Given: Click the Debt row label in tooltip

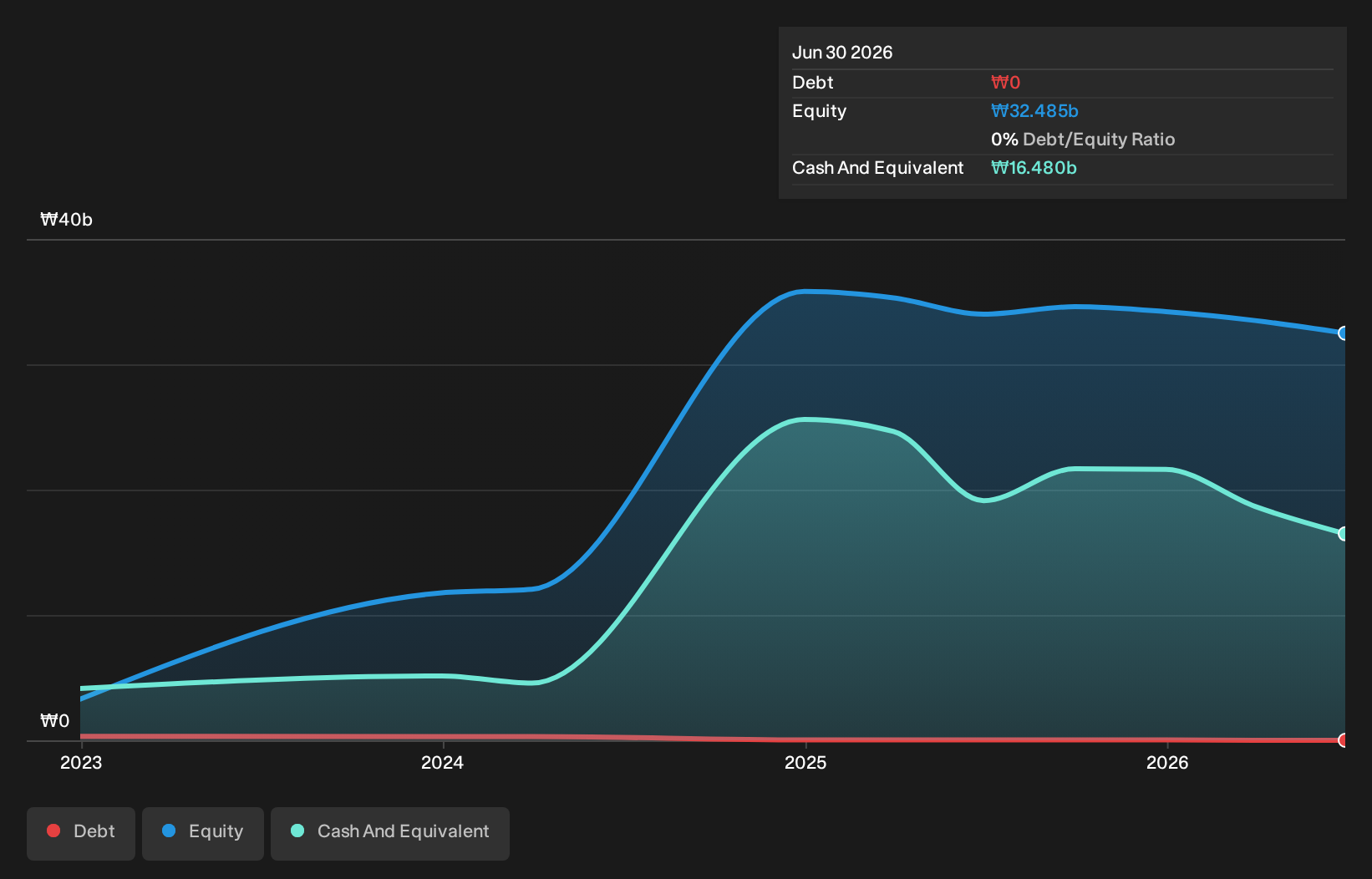Looking at the screenshot, I should [x=813, y=83].
